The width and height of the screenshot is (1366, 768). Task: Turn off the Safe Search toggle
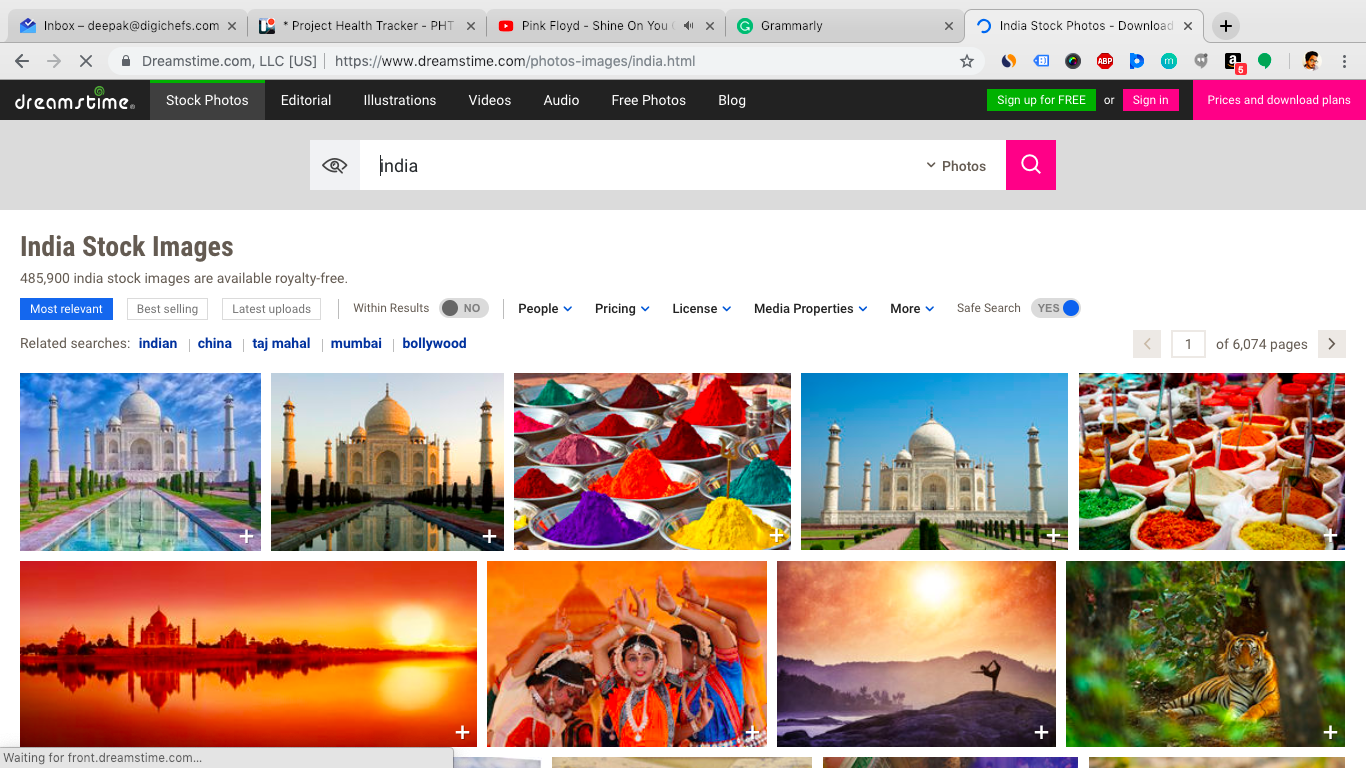tap(1058, 308)
